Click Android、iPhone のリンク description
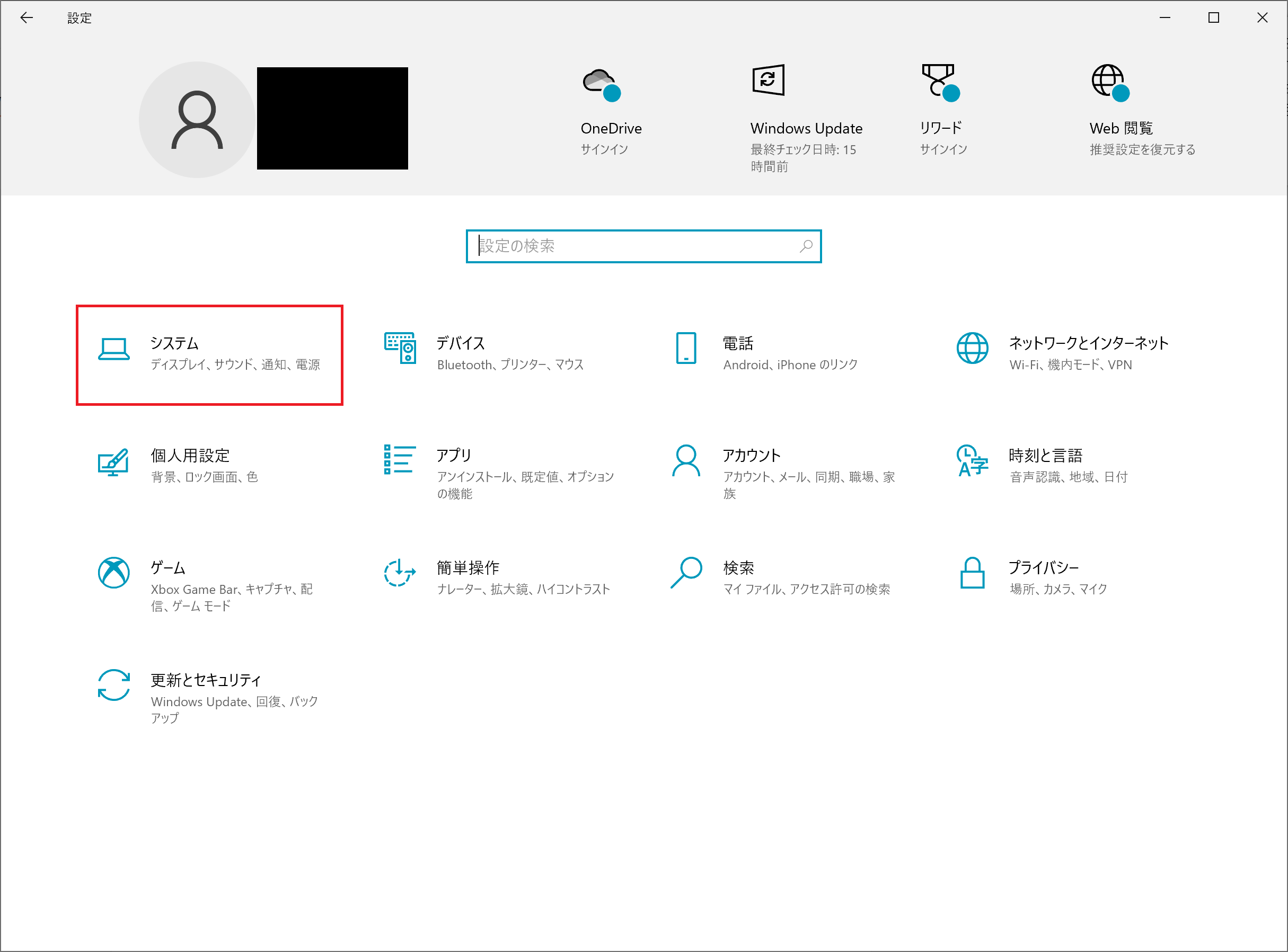1288x952 pixels. click(790, 365)
